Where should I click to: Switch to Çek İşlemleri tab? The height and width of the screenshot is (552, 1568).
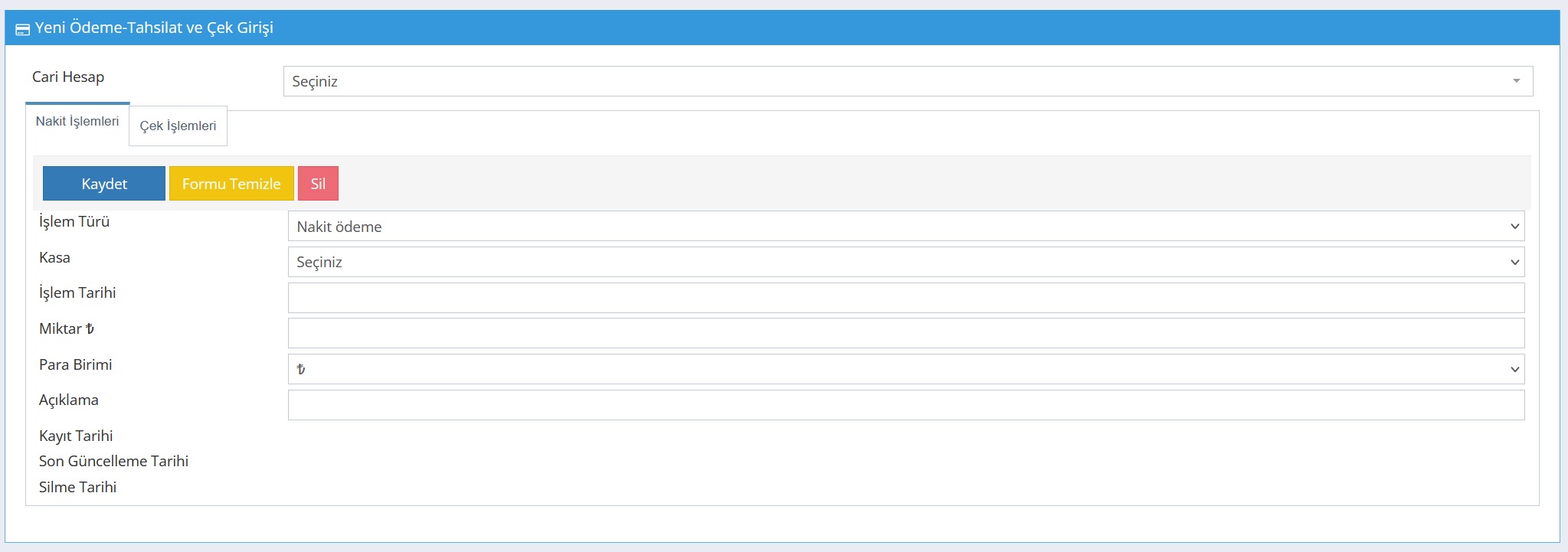pos(178,126)
